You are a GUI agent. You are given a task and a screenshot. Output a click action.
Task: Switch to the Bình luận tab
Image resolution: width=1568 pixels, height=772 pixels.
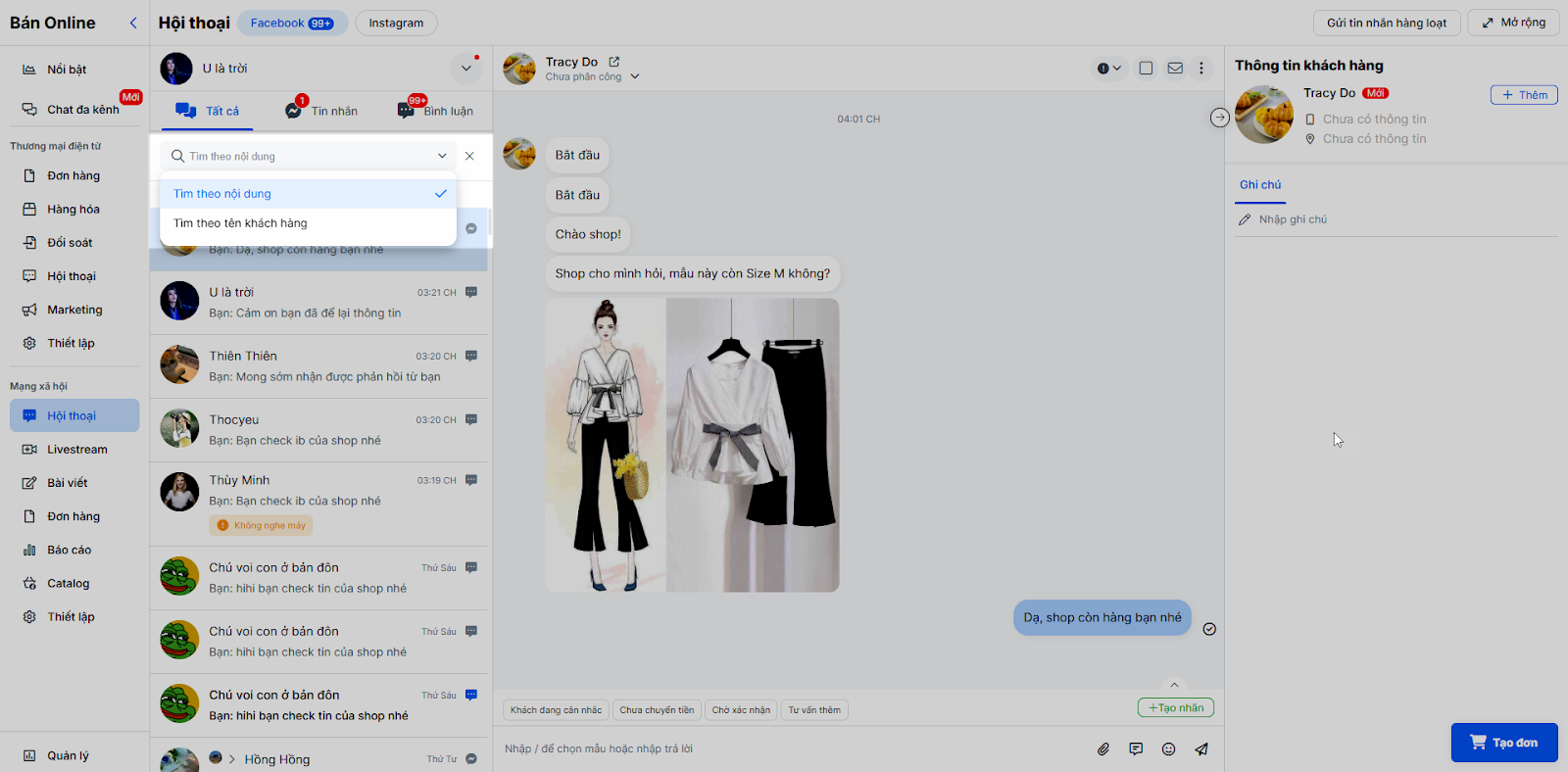point(435,111)
